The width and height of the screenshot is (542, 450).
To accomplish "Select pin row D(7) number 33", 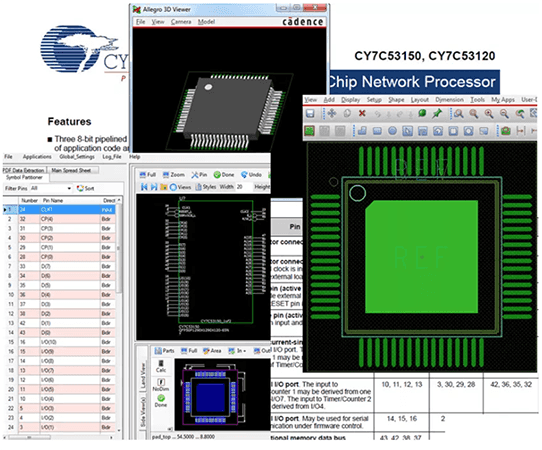I will pos(59,266).
